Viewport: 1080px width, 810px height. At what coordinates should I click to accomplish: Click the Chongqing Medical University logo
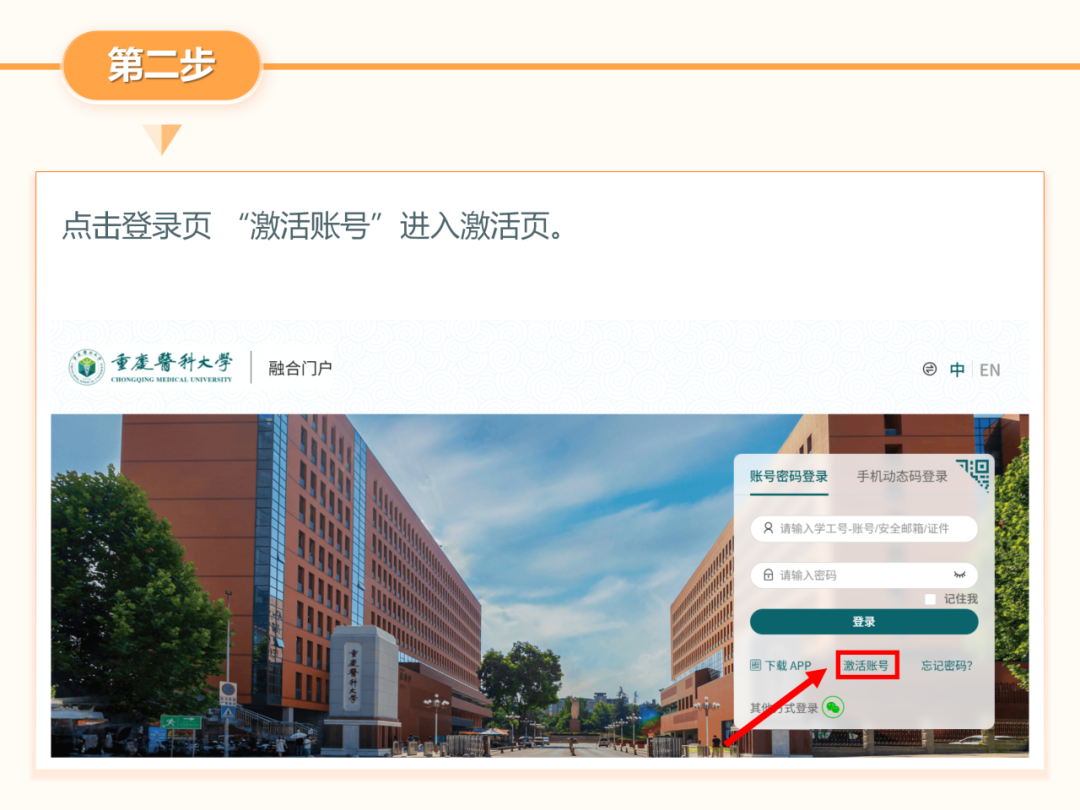pyautogui.click(x=151, y=366)
